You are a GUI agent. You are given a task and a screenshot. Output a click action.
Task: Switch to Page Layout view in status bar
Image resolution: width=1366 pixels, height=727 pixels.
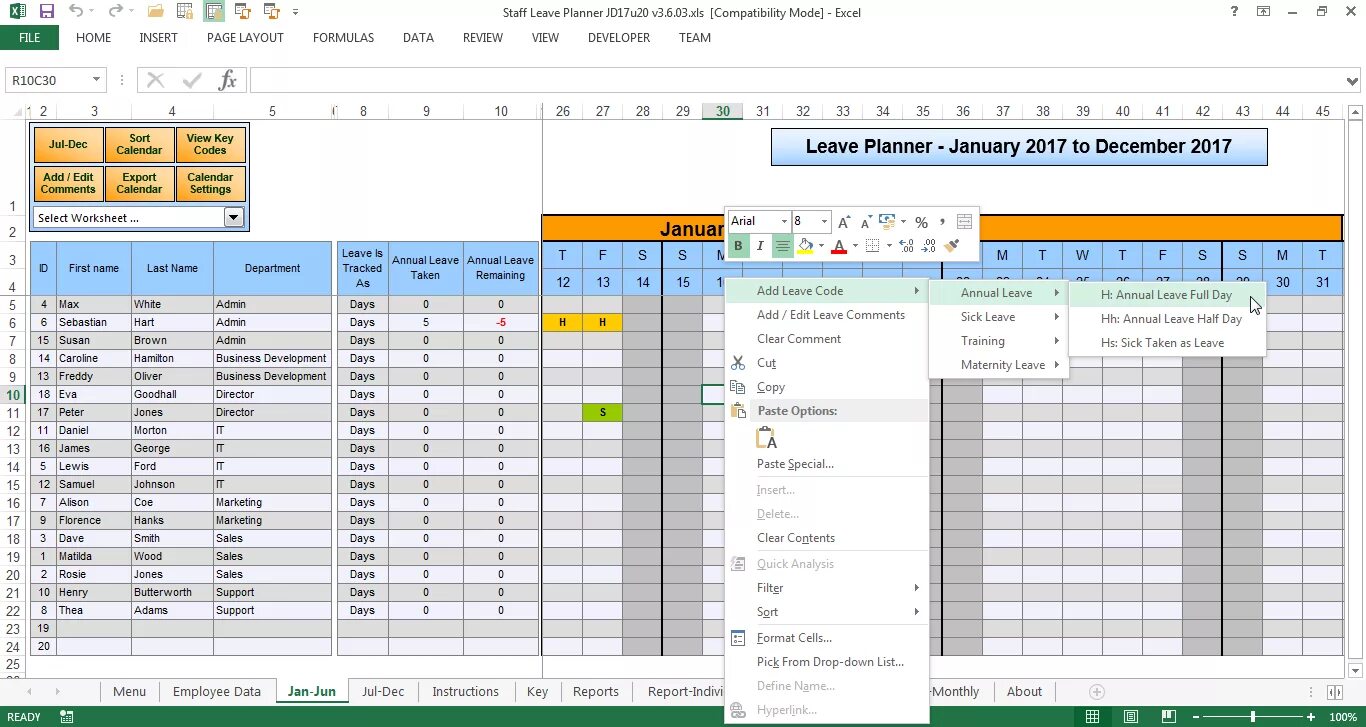[1129, 717]
